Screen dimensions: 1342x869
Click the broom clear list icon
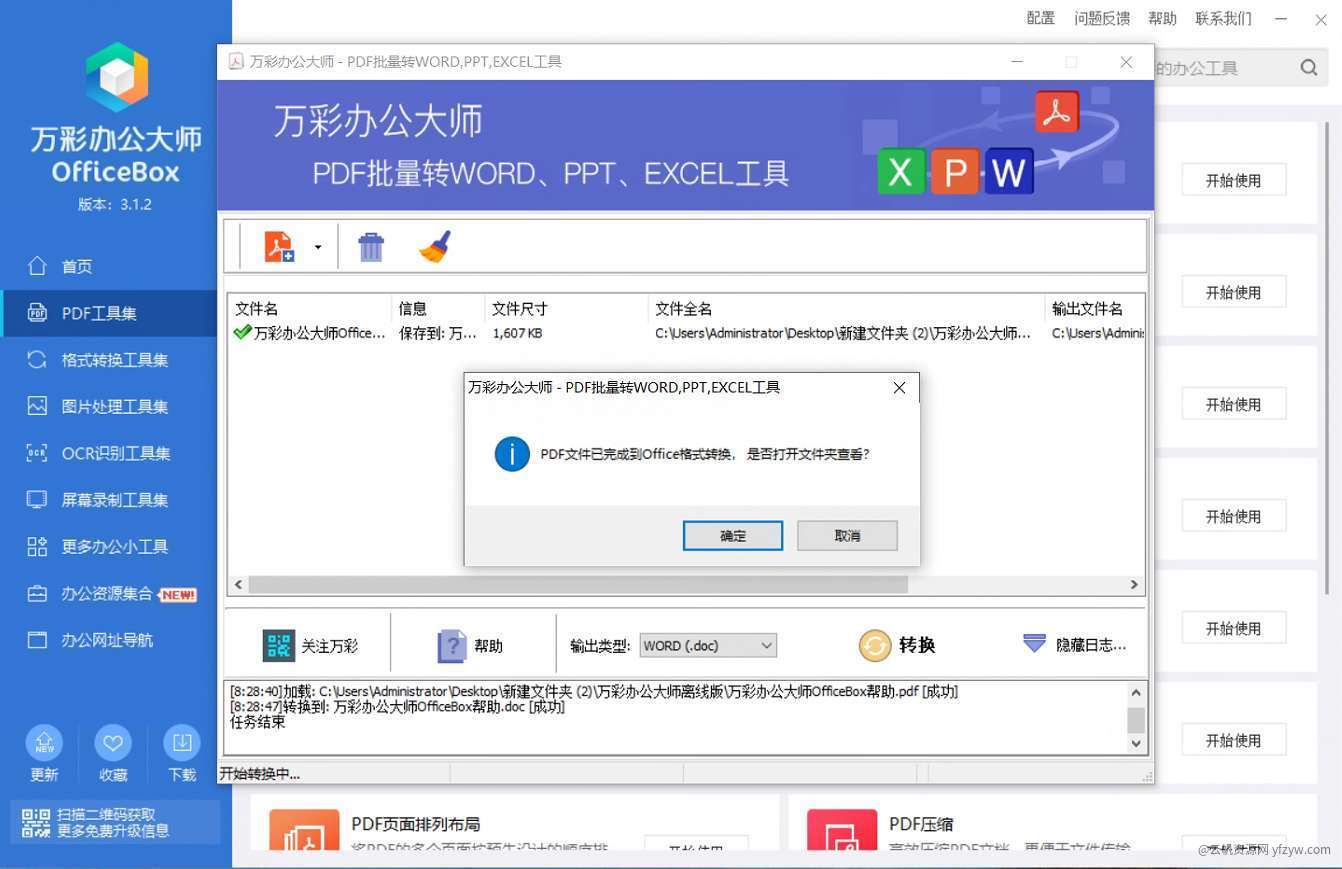tap(435, 247)
